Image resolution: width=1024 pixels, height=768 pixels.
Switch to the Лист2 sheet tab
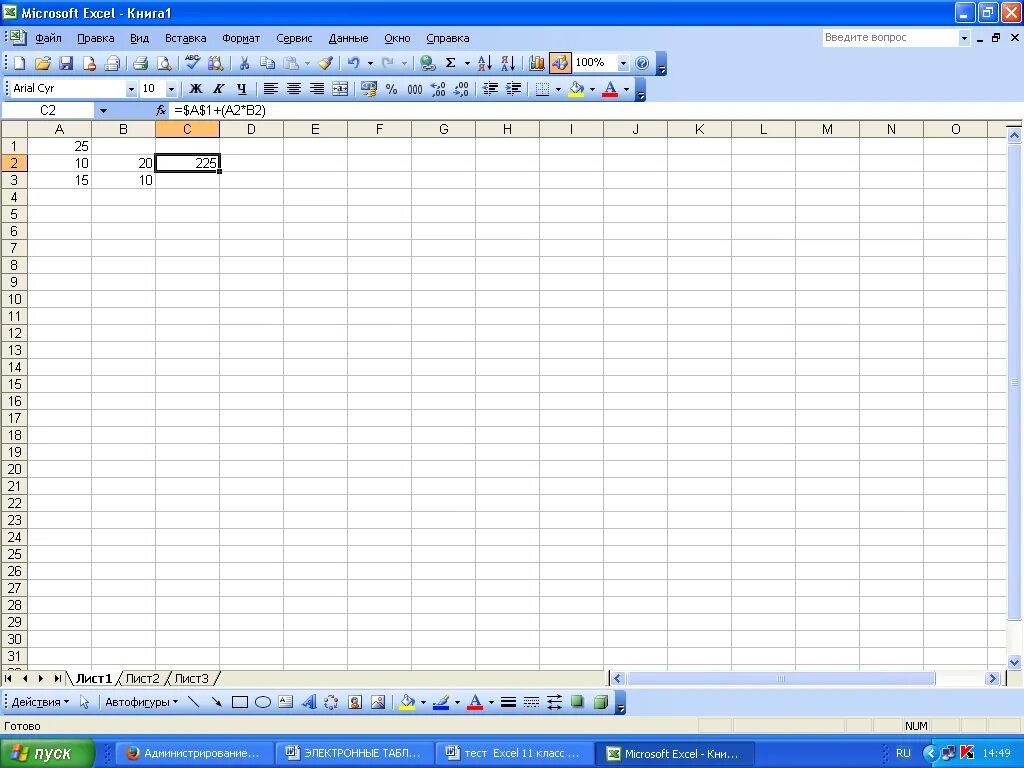(x=142, y=678)
